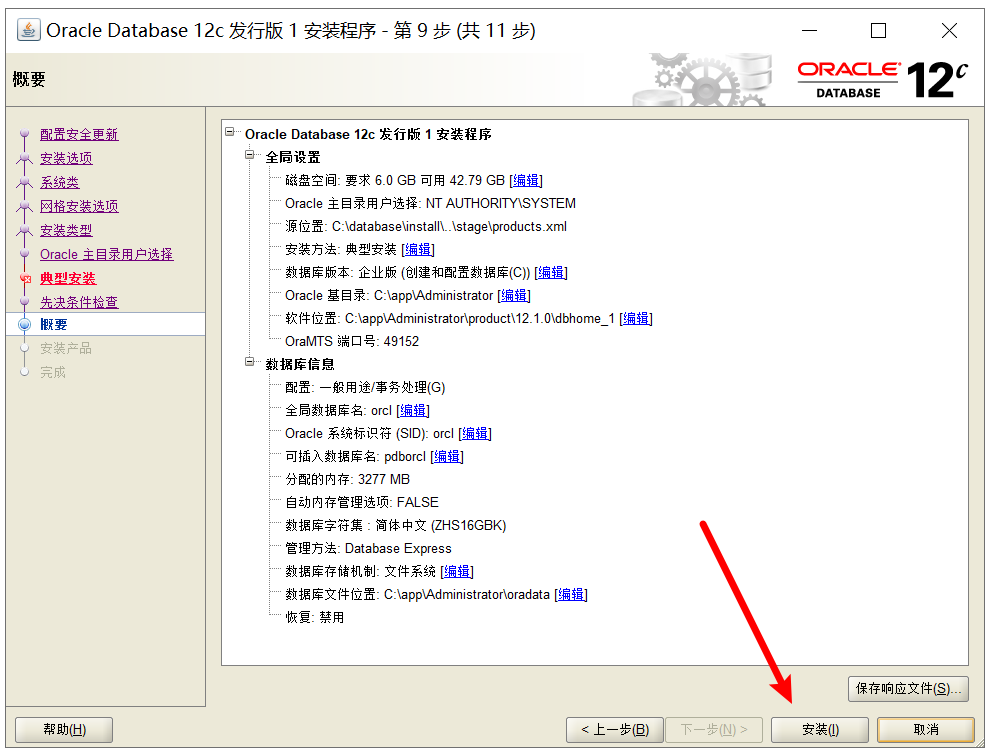Image resolution: width=991 pixels, height=754 pixels.
Task: Start installation with 安装(I) button
Action: point(820,729)
